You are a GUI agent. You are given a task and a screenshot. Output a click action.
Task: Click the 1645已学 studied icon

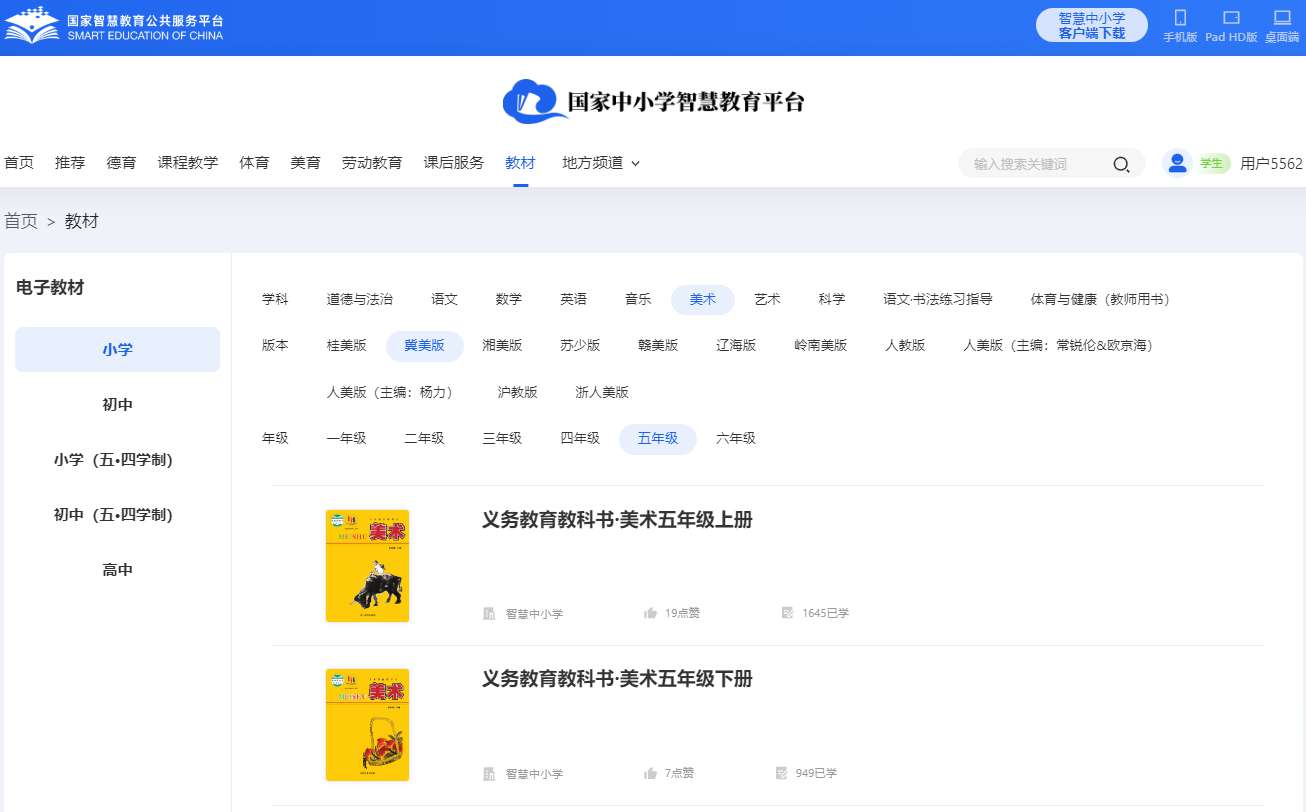point(787,613)
